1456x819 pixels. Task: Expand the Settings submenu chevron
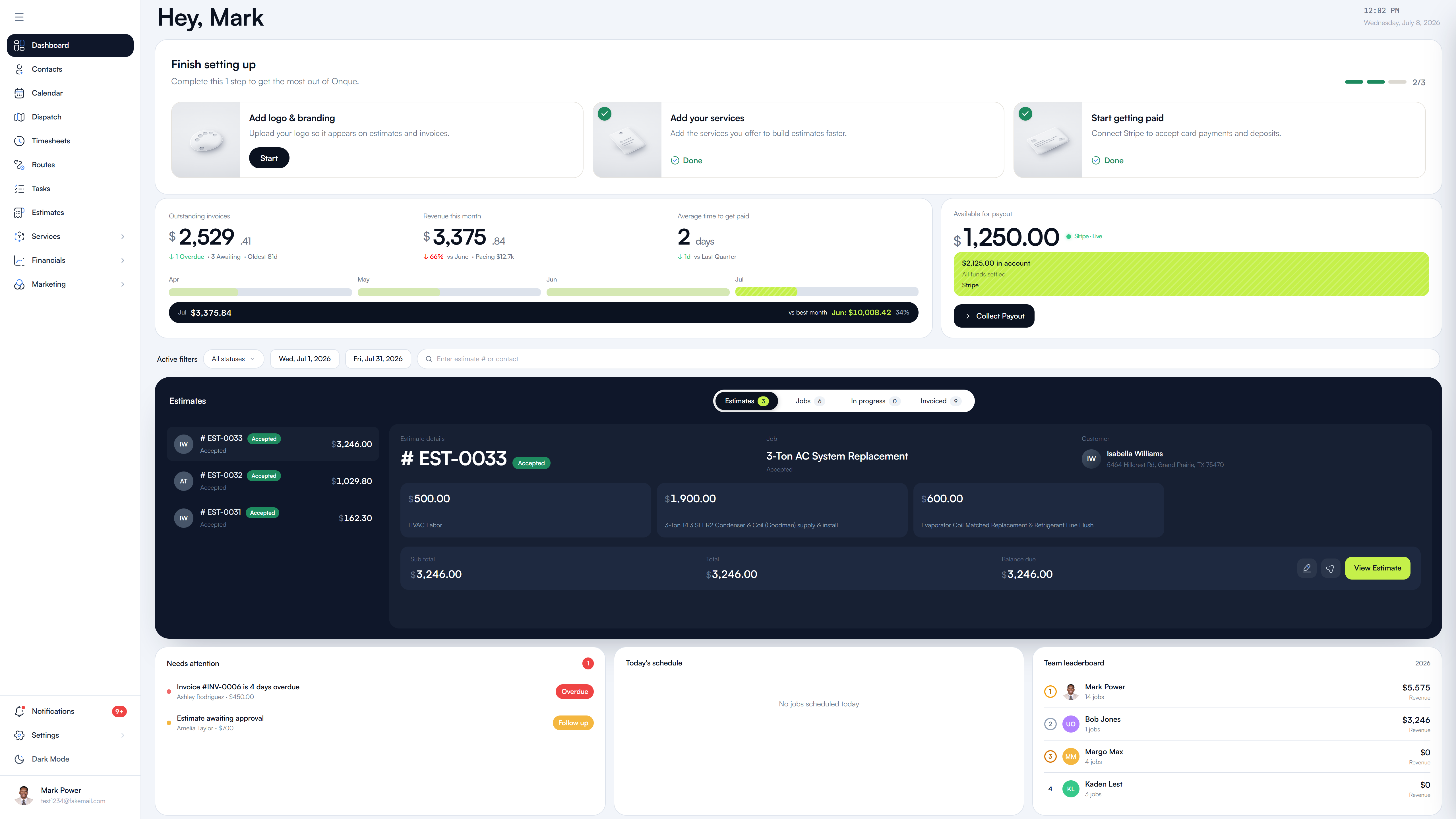point(123,735)
